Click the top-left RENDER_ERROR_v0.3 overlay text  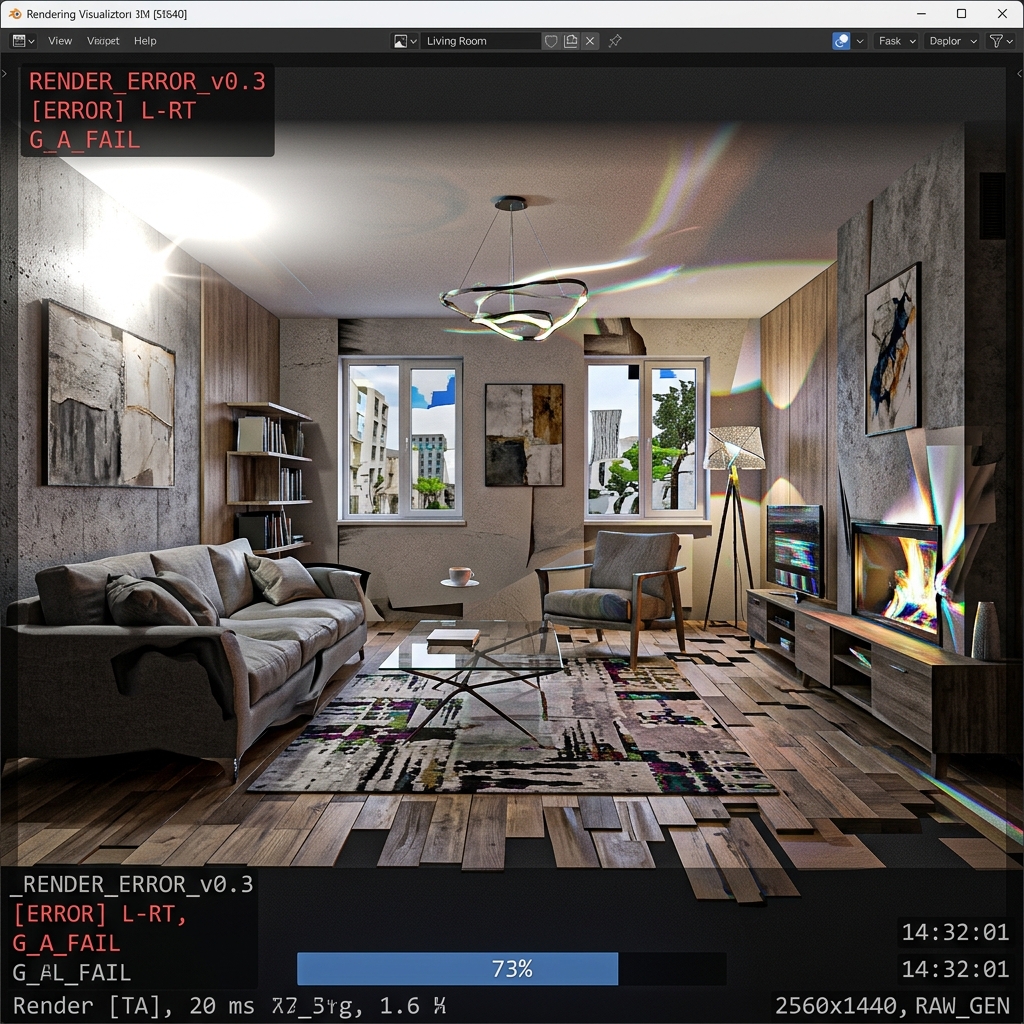point(147,82)
